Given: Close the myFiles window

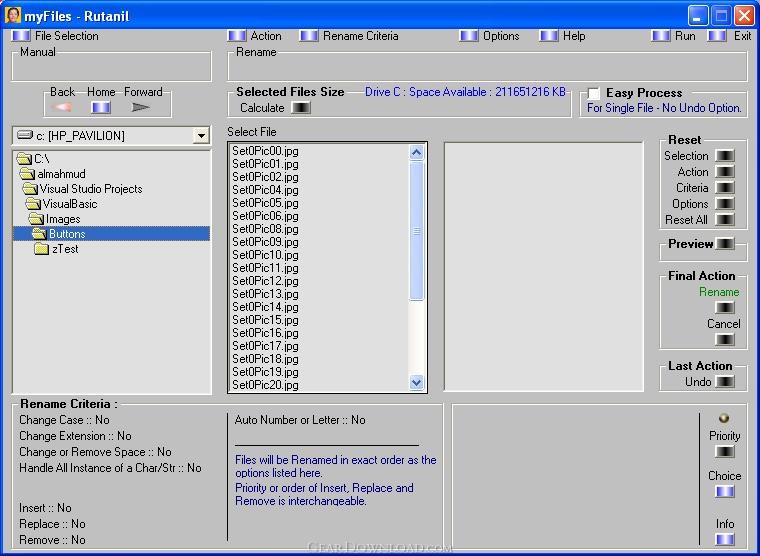Looking at the screenshot, I should click(x=744, y=16).
